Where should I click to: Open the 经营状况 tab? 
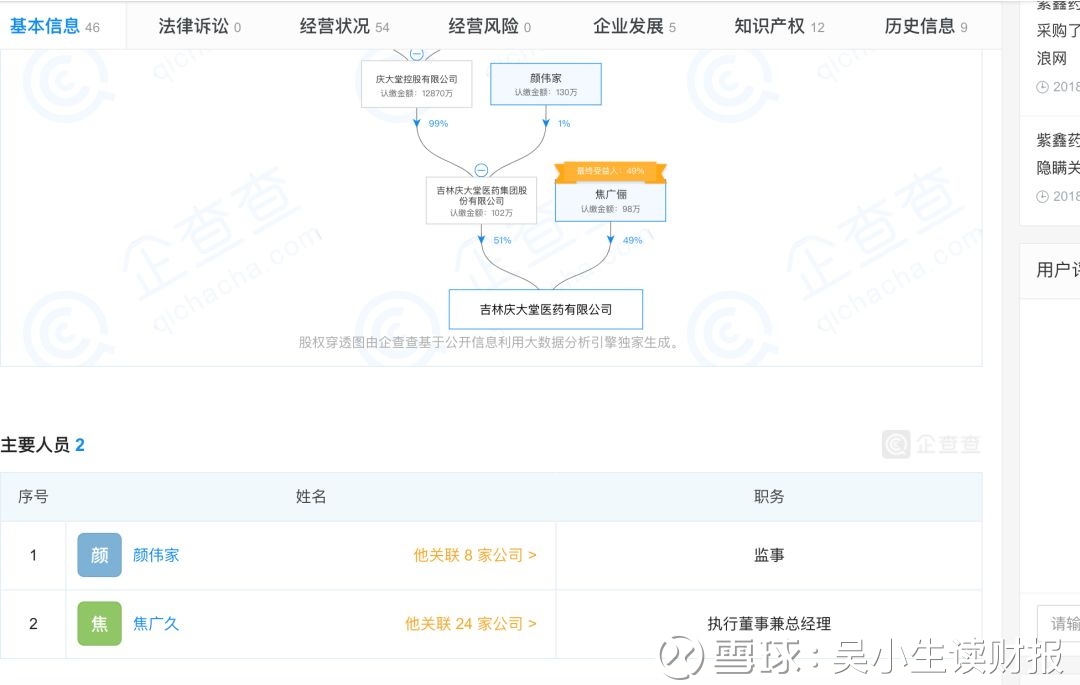point(344,26)
